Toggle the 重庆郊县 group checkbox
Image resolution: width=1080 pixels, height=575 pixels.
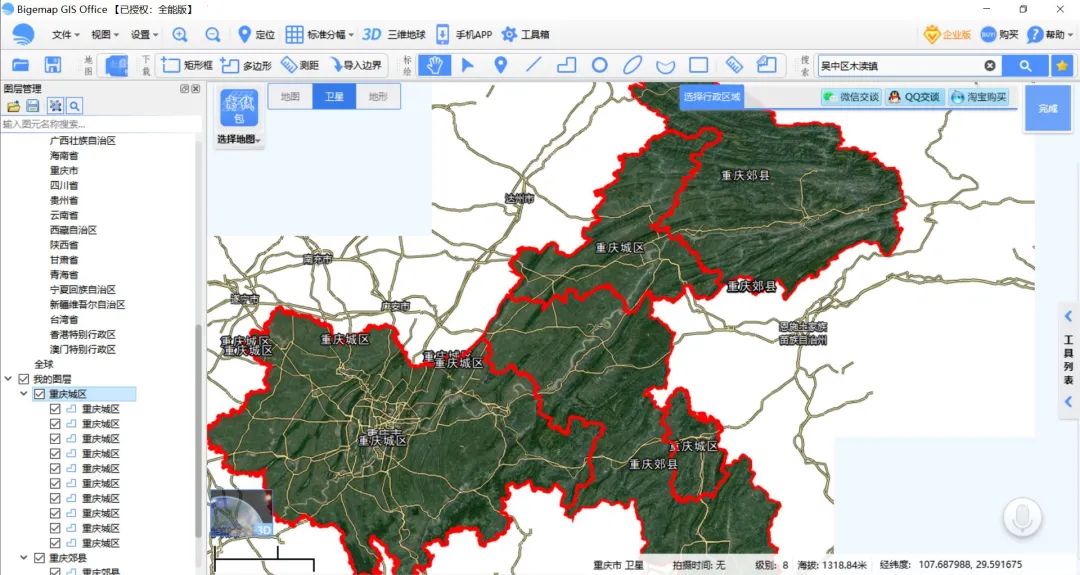(x=39, y=558)
